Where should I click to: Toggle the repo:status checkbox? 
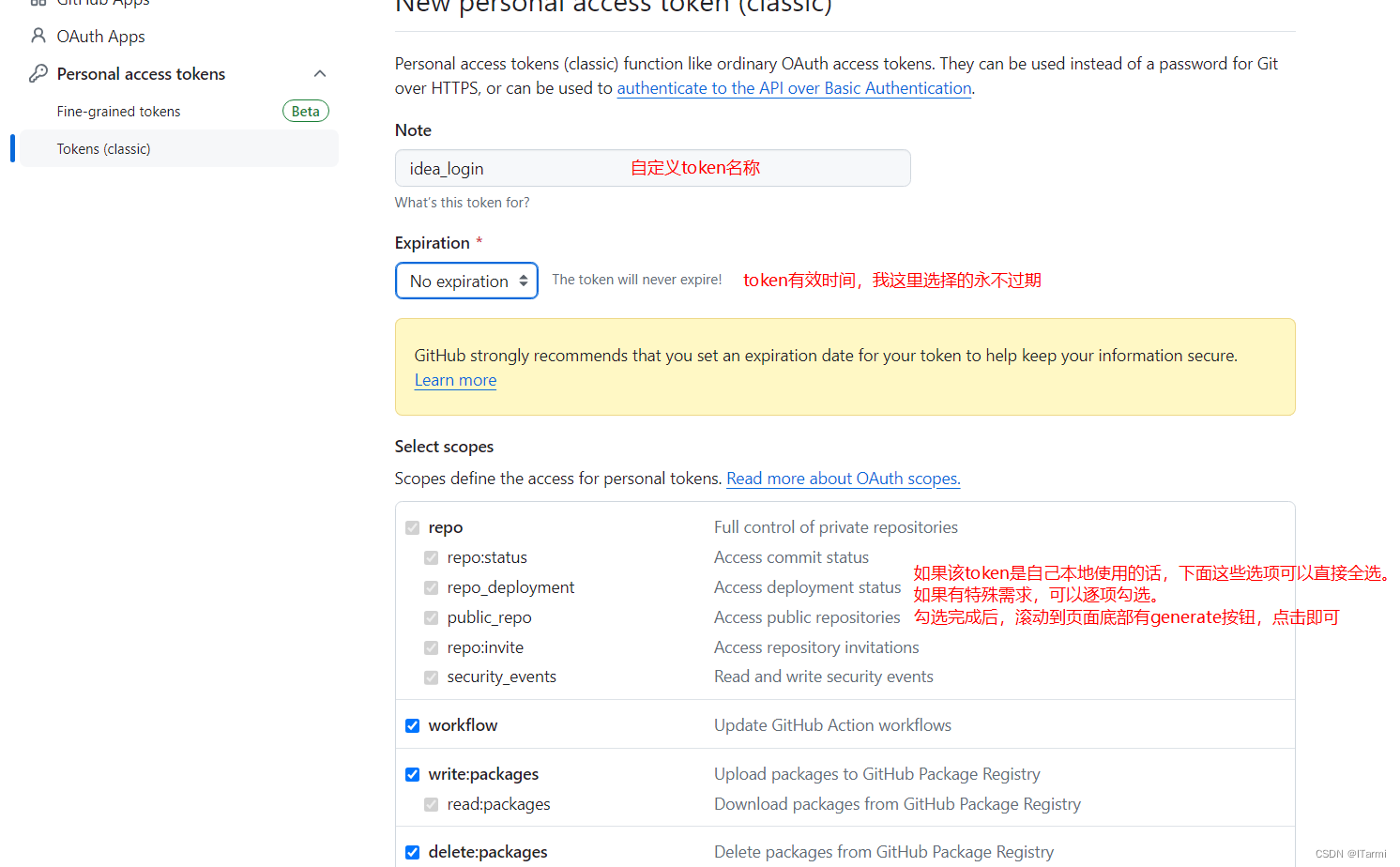click(431, 557)
